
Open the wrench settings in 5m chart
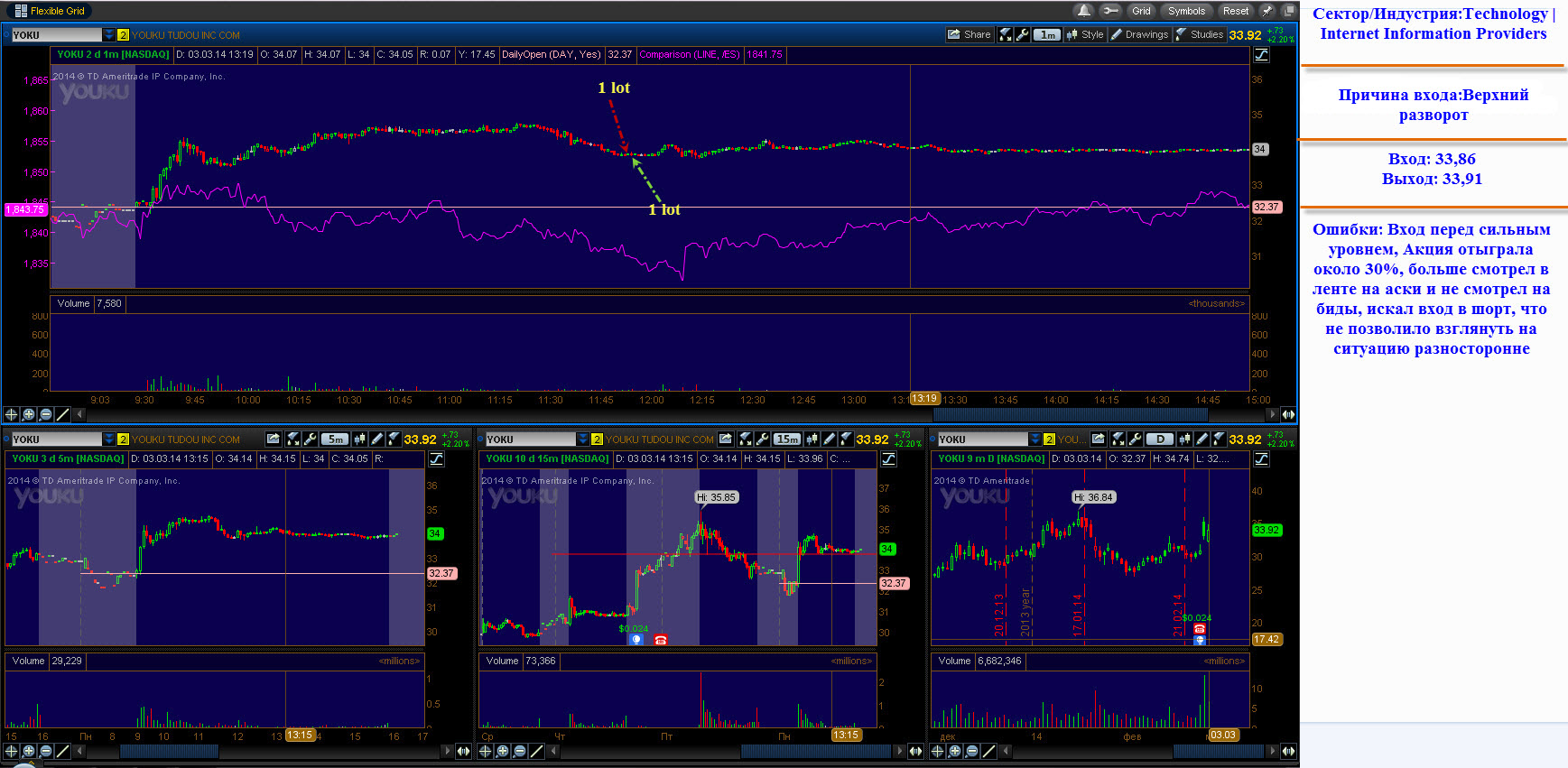[x=310, y=439]
